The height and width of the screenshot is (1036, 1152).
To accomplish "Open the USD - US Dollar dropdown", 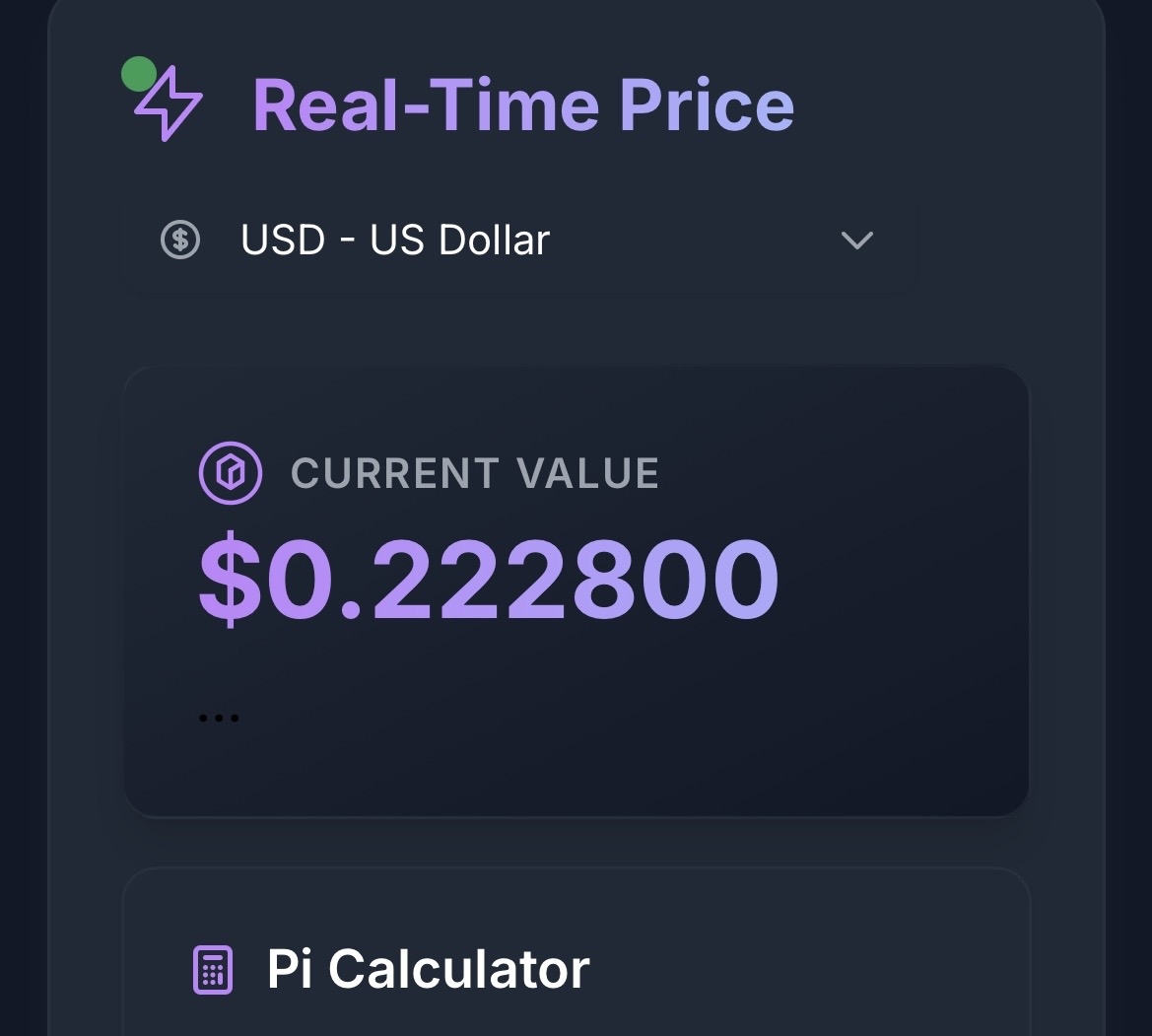I will [x=518, y=241].
